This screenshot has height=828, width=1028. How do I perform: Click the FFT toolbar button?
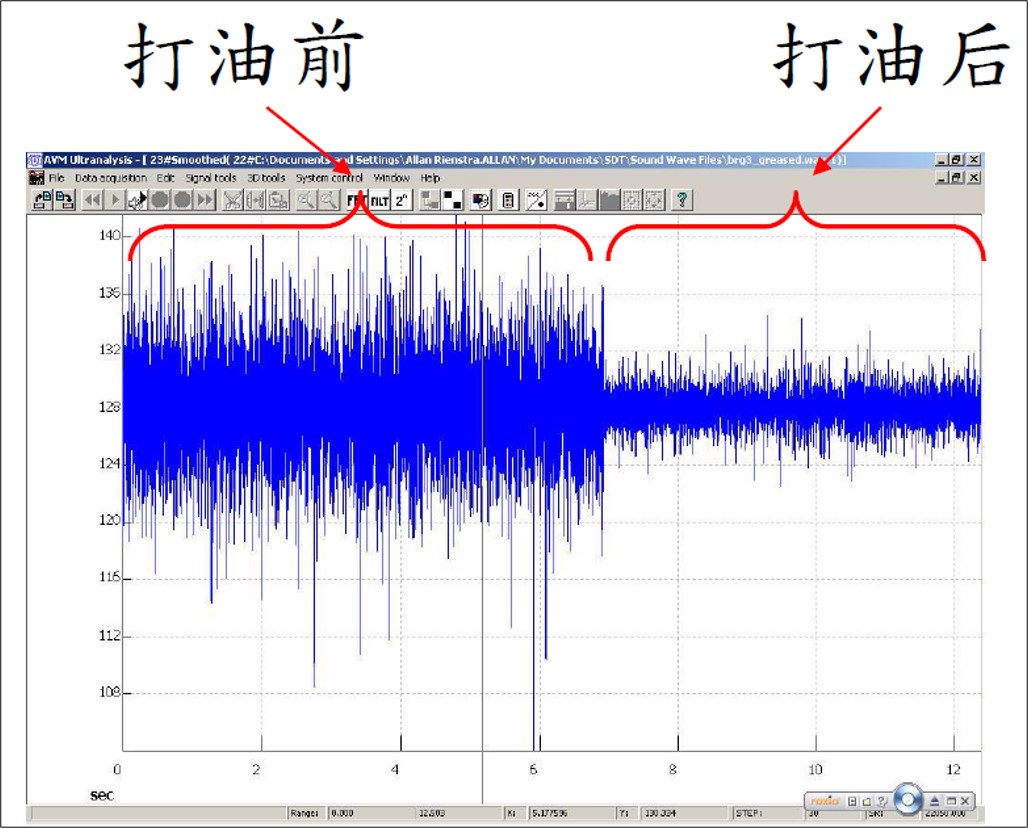click(356, 201)
